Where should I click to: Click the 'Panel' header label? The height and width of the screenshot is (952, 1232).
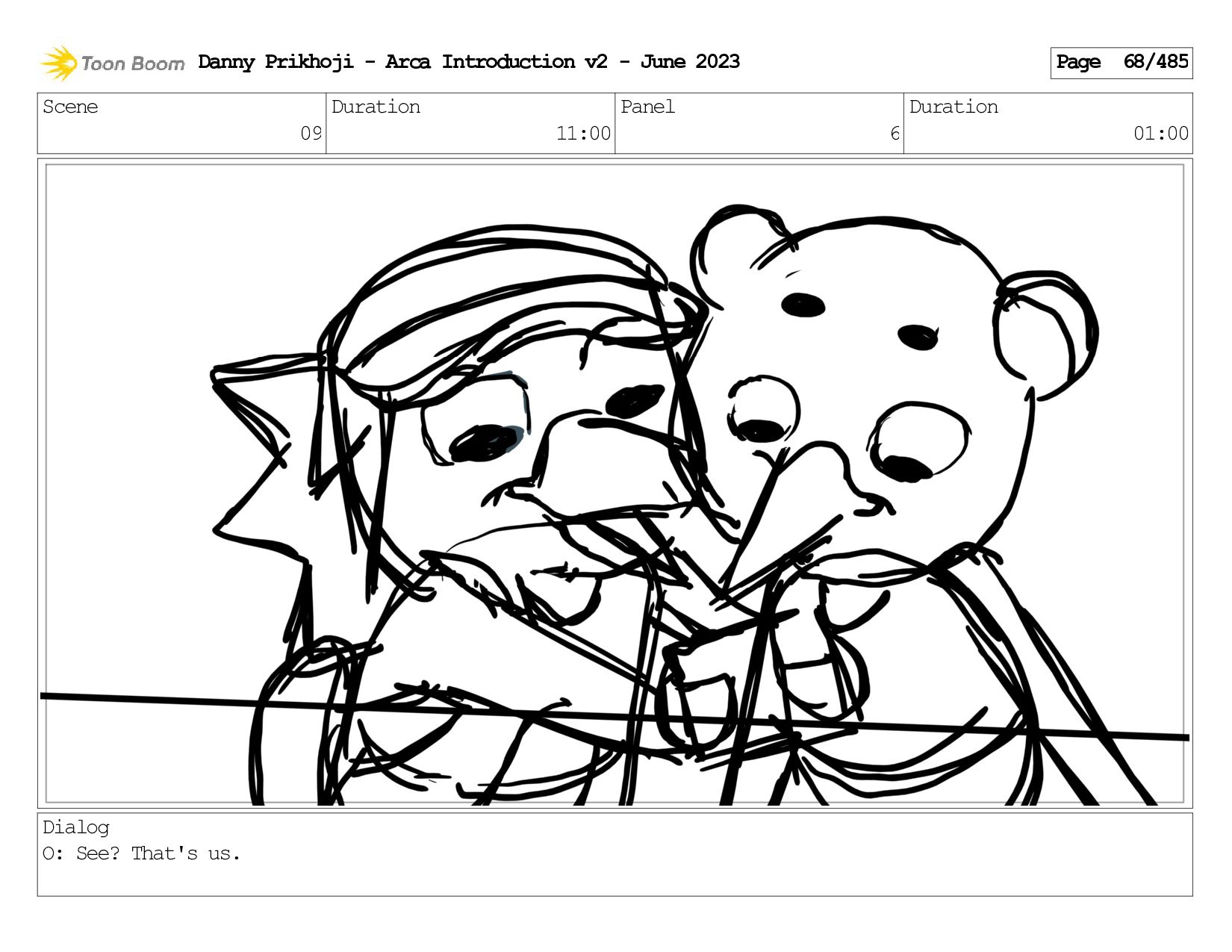point(647,107)
